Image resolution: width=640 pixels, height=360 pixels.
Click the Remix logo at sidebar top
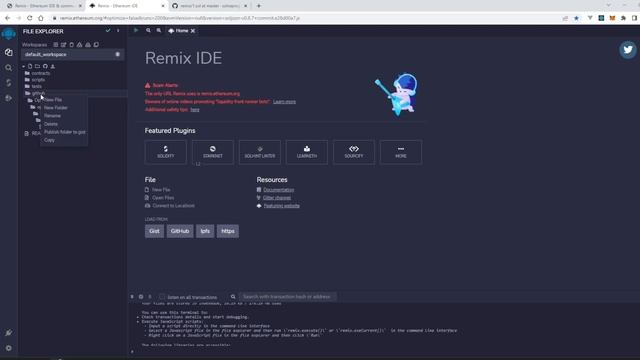pos(9,34)
